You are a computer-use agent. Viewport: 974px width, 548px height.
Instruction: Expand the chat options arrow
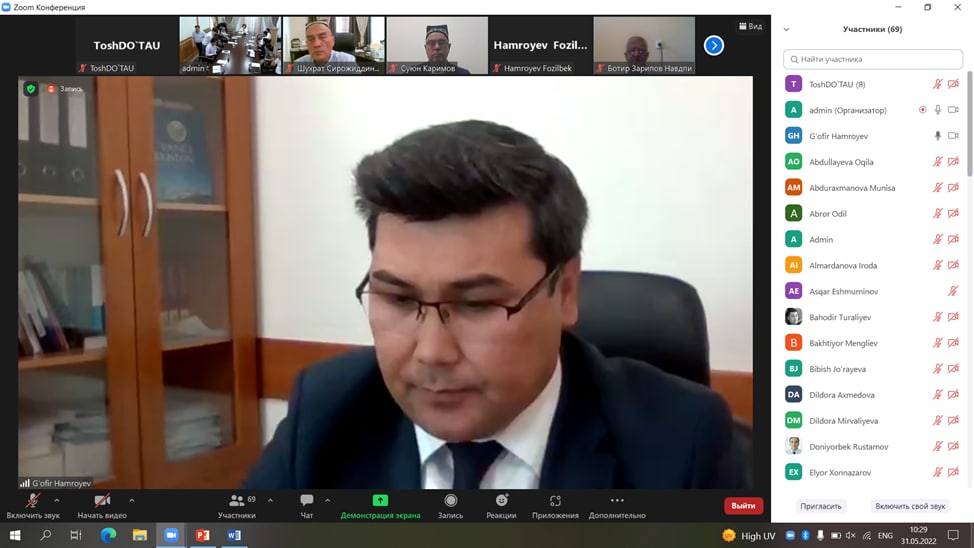327,500
